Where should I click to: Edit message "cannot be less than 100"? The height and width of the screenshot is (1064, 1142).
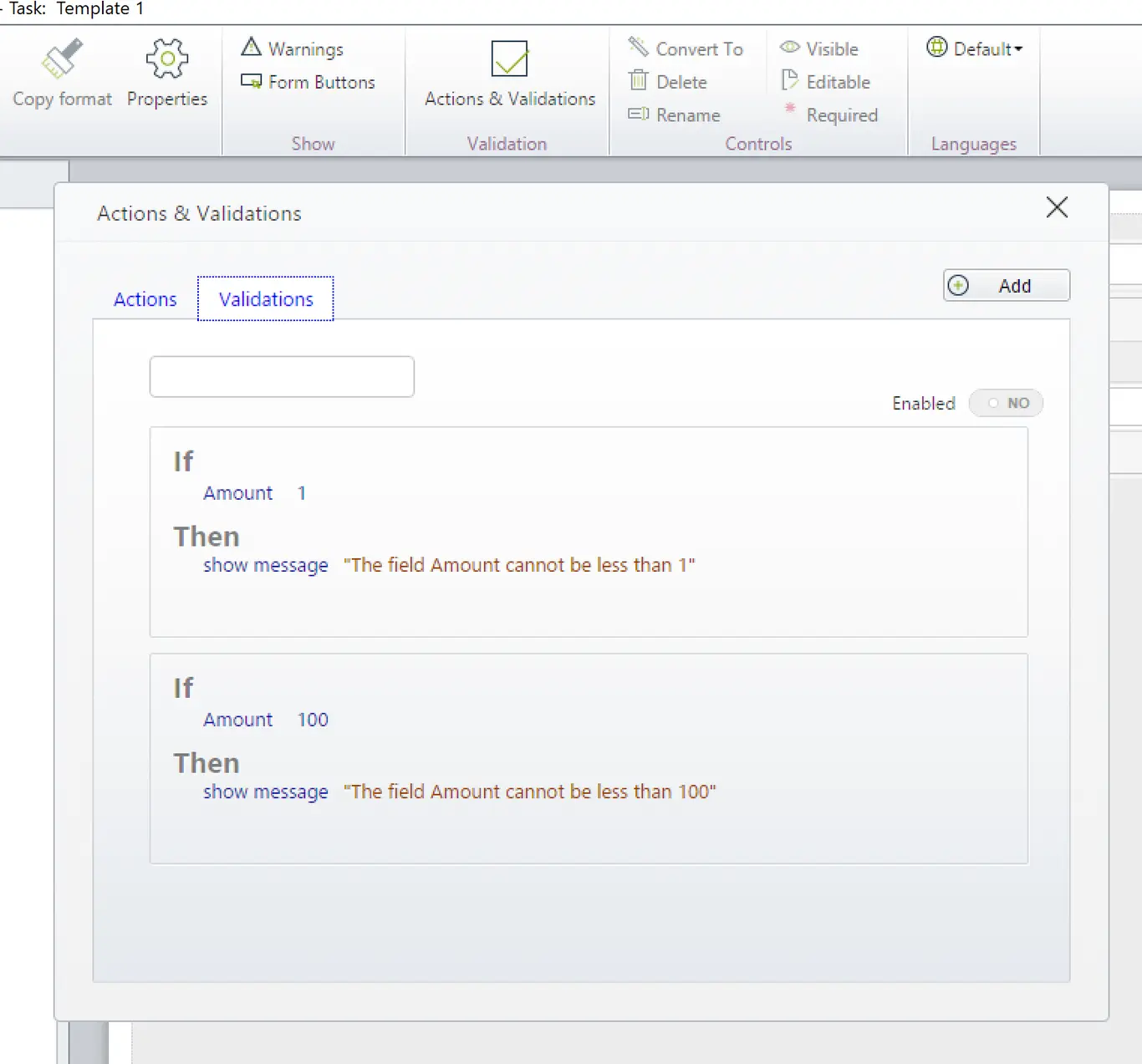[x=530, y=792]
